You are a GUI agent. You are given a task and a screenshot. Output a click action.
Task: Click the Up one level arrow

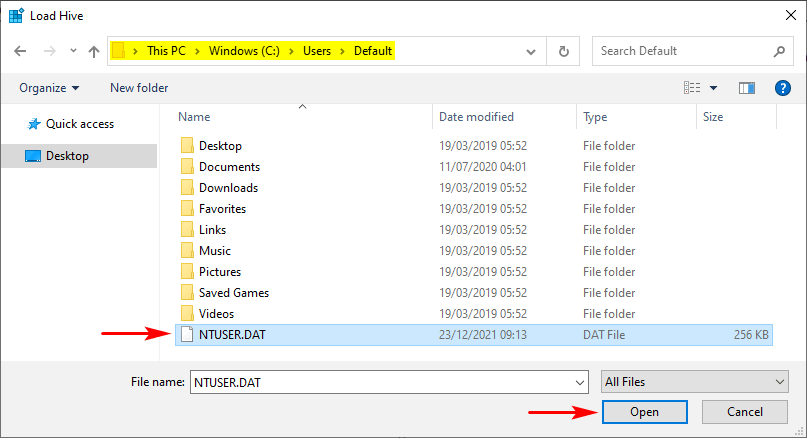[x=94, y=51]
